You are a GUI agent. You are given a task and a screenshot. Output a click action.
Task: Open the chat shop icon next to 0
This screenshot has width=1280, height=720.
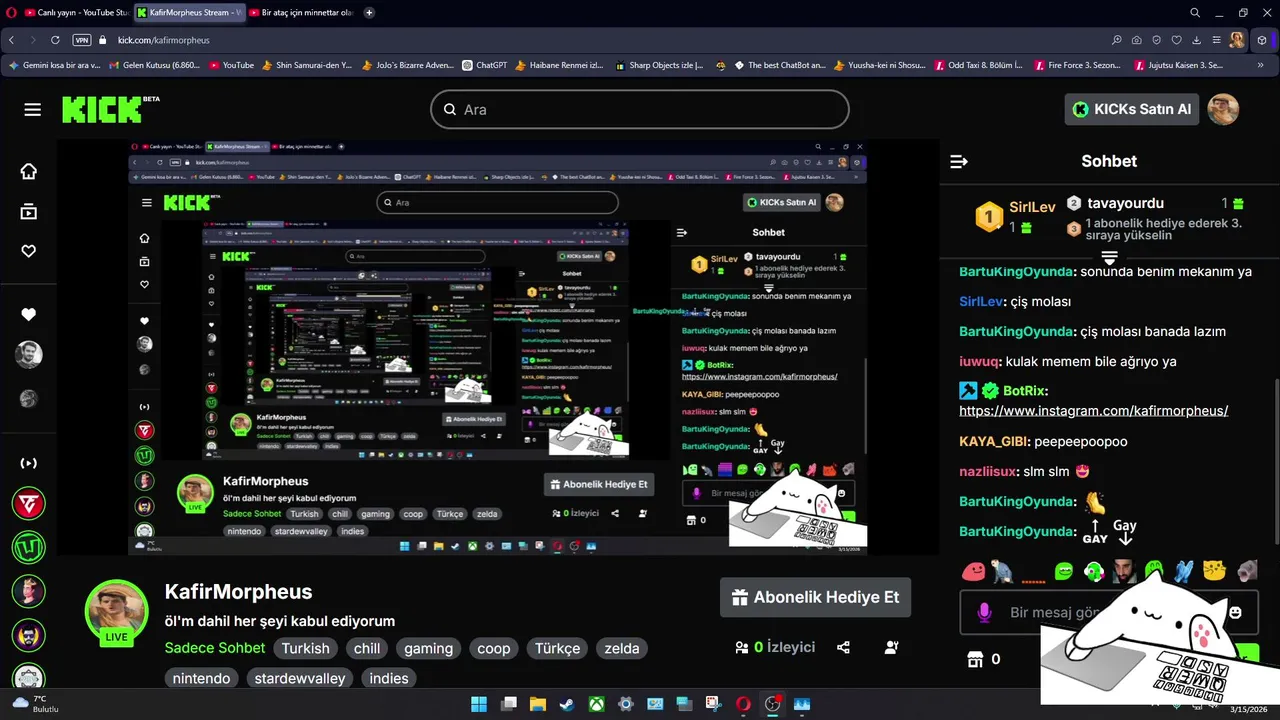[x=975, y=659]
